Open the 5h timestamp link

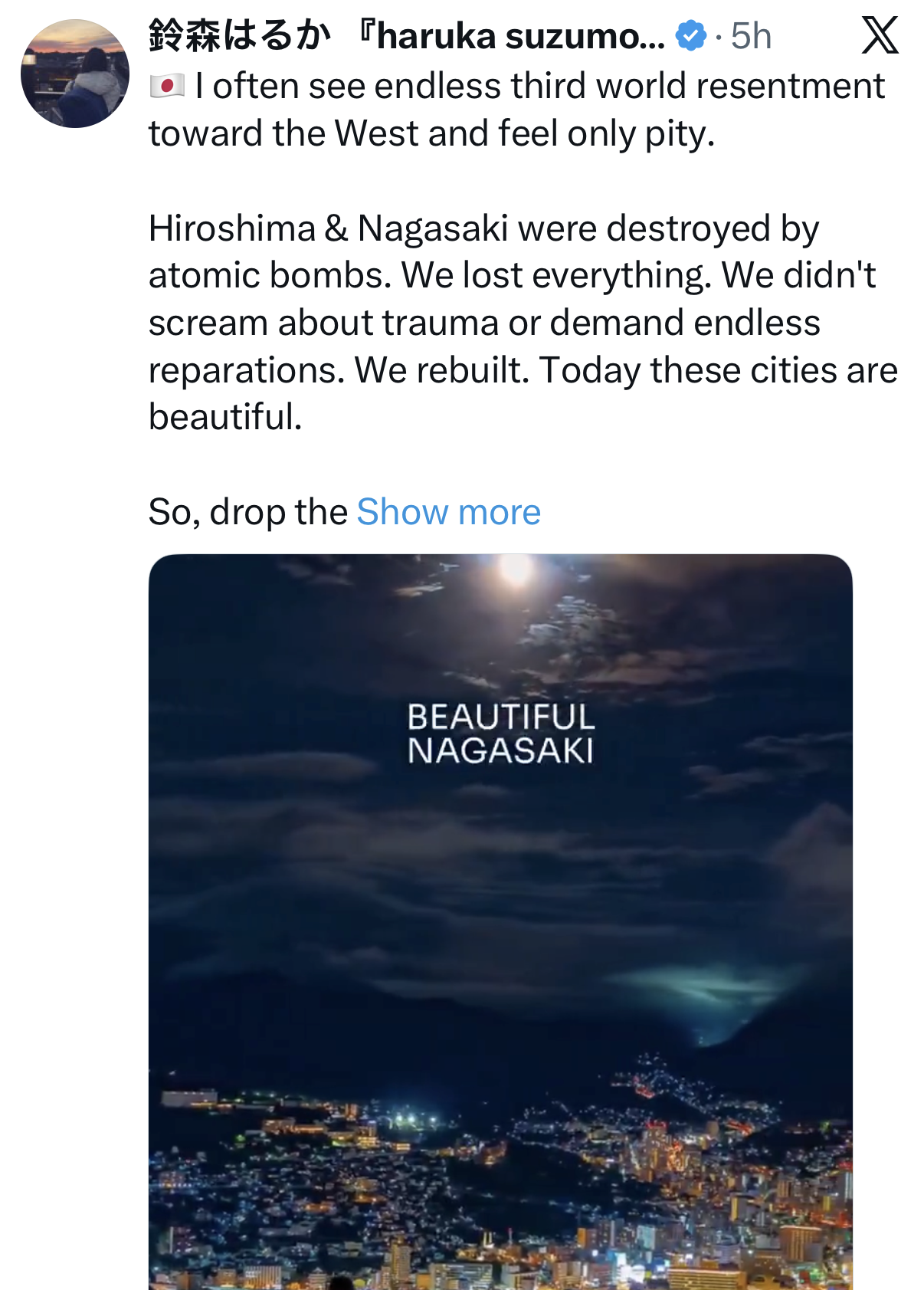click(751, 36)
